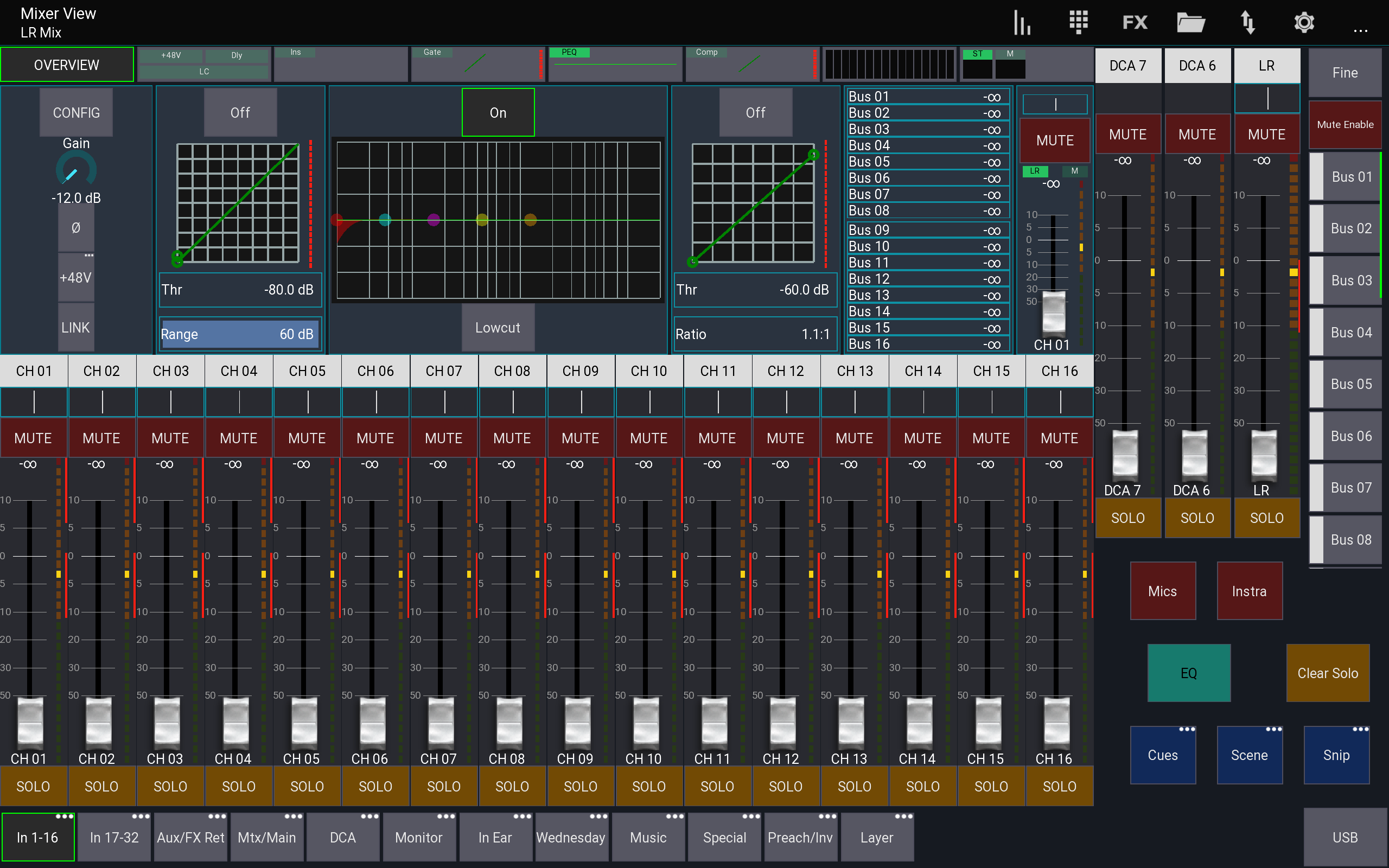This screenshot has height=868, width=1389.
Task: Click the LR master fader knob
Action: (x=1263, y=455)
